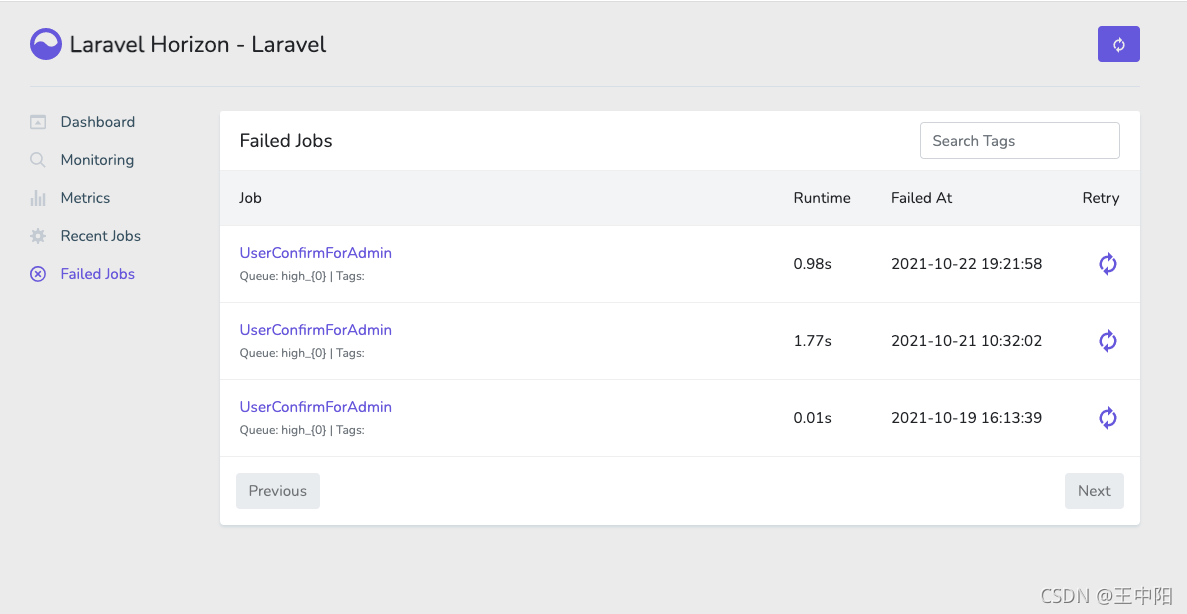The width and height of the screenshot is (1187, 614).
Task: Focus the Search Tags input field
Action: 1019,141
